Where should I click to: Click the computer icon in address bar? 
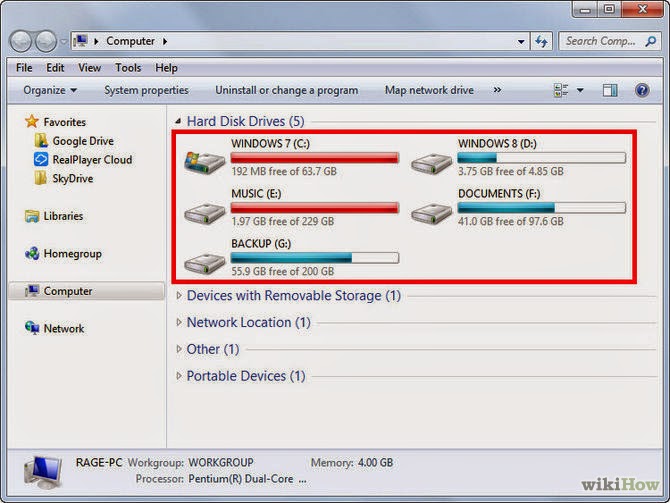click(x=80, y=41)
